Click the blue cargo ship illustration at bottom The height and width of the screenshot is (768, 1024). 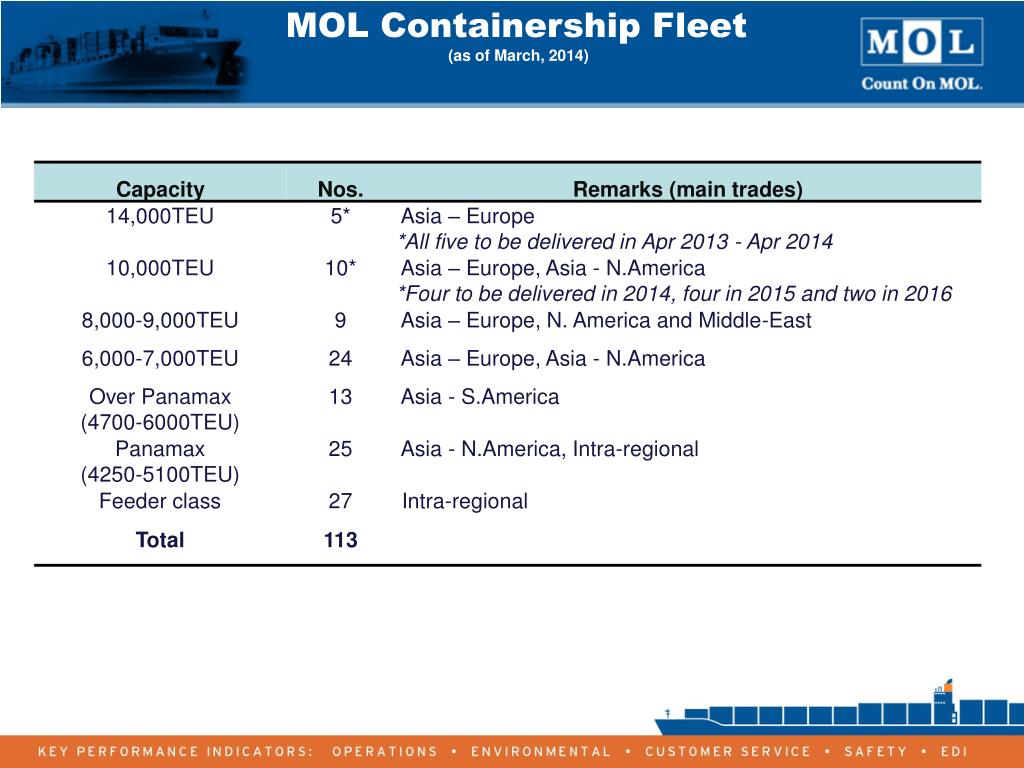point(839,708)
